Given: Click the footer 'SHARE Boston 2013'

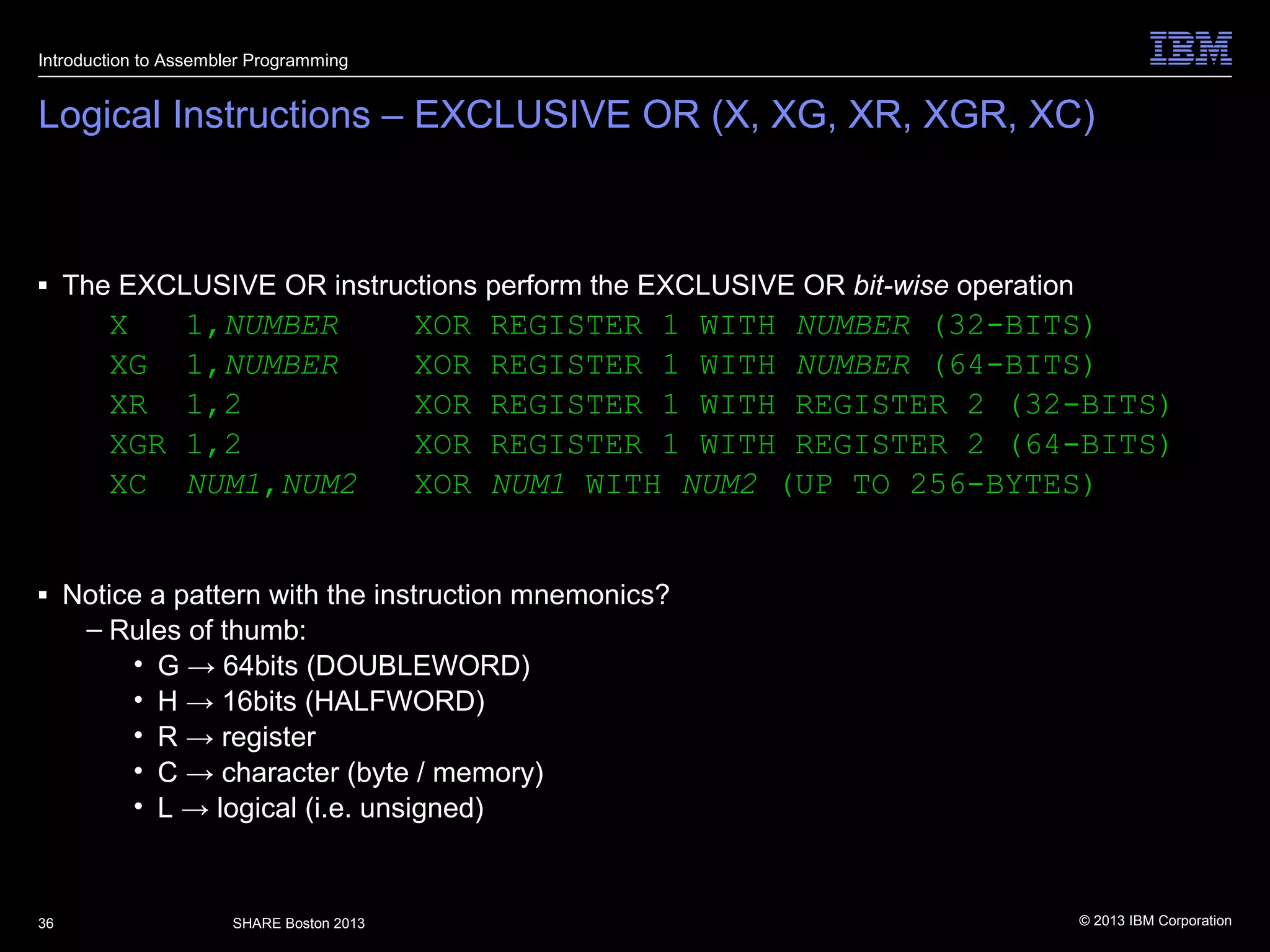Looking at the screenshot, I should 298,923.
